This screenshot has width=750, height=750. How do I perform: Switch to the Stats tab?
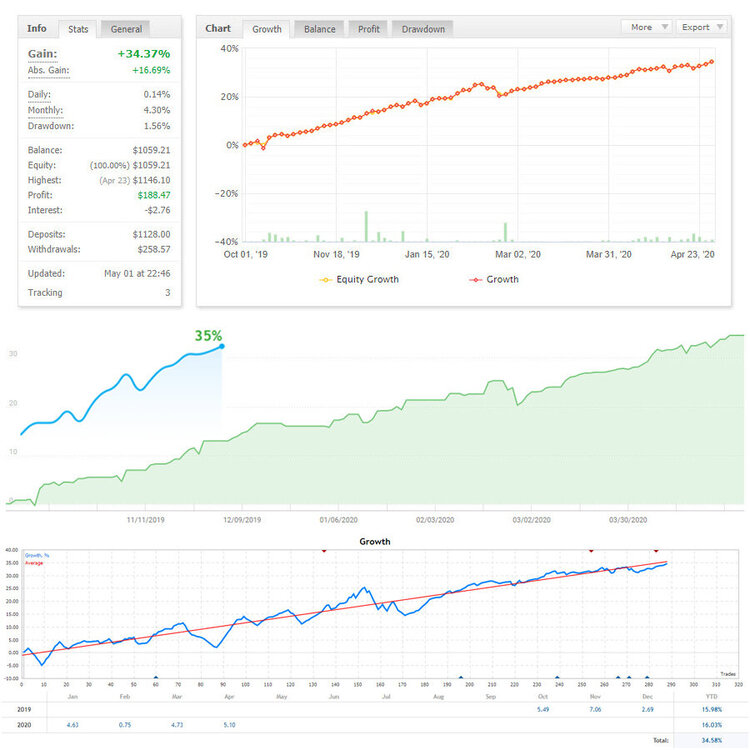[78, 29]
